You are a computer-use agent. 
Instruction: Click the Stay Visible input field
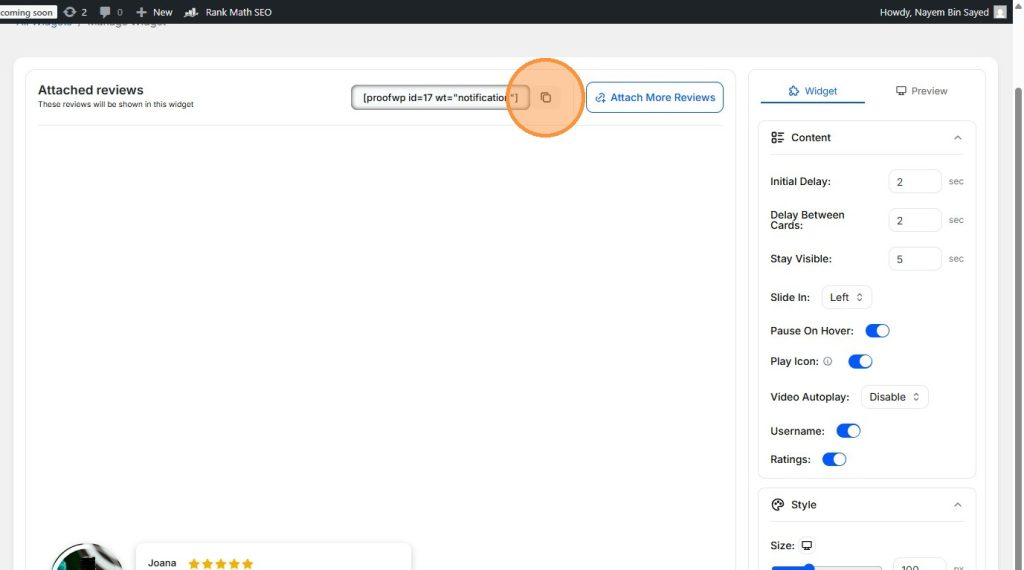click(x=914, y=259)
